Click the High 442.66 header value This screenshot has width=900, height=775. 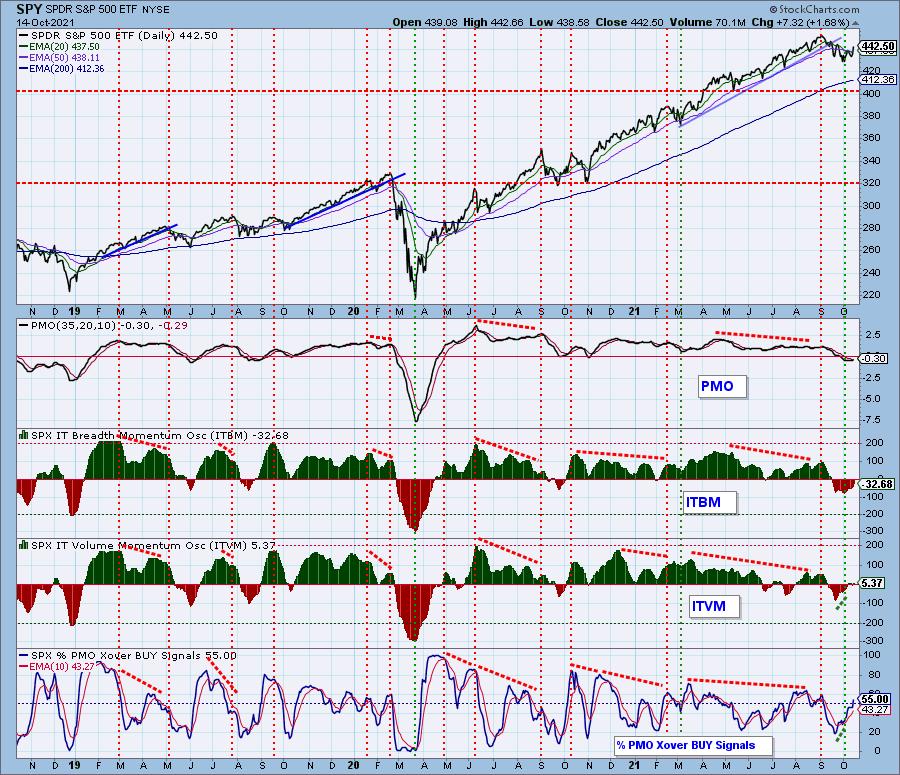pyautogui.click(x=493, y=22)
